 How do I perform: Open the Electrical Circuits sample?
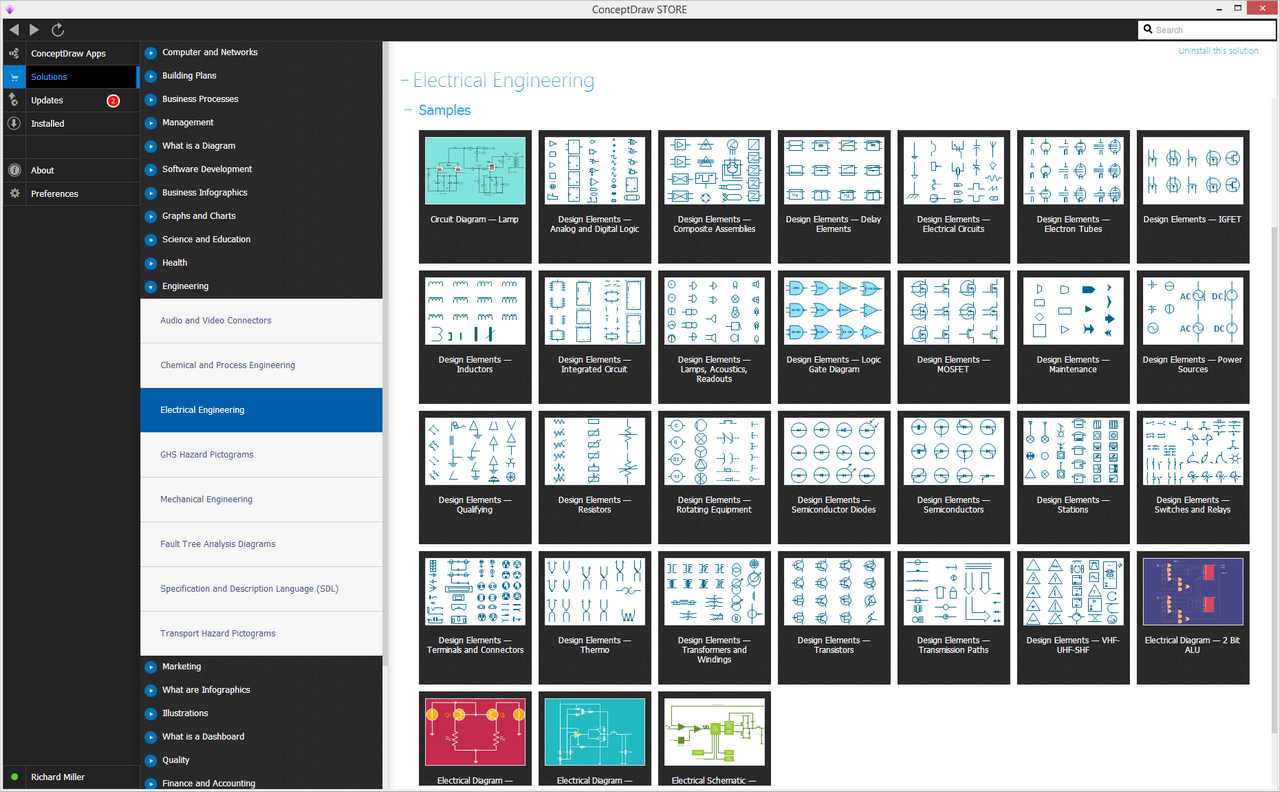click(954, 197)
